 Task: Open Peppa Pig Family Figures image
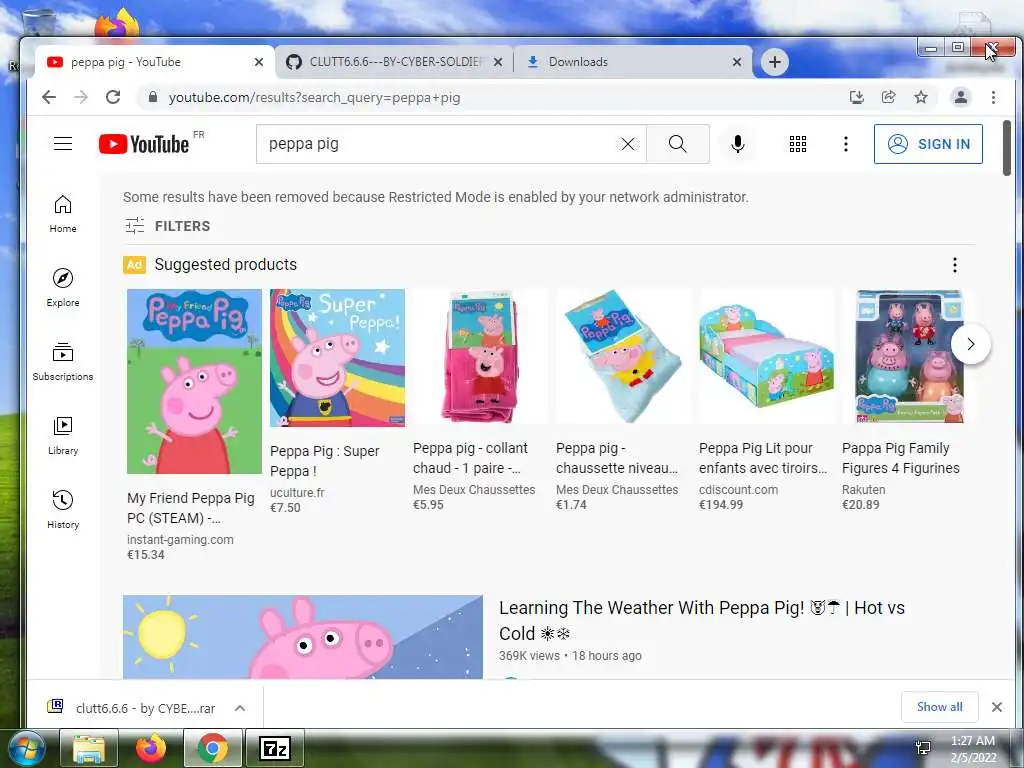click(909, 357)
